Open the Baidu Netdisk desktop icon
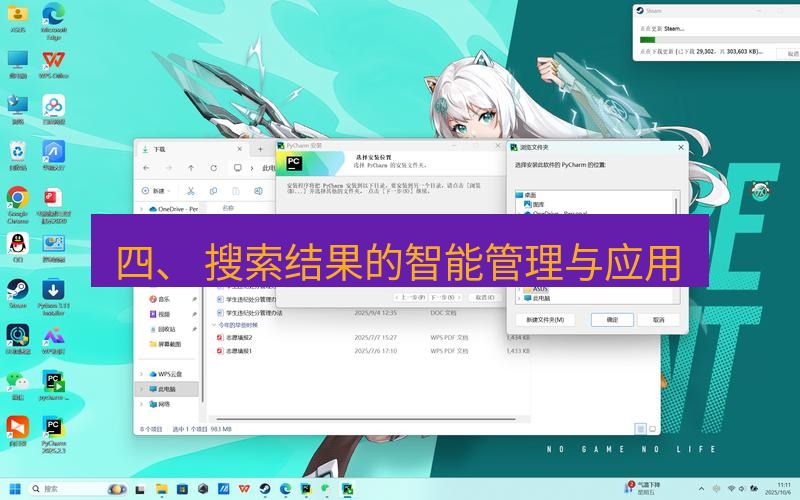The image size is (800, 500). click(54, 110)
